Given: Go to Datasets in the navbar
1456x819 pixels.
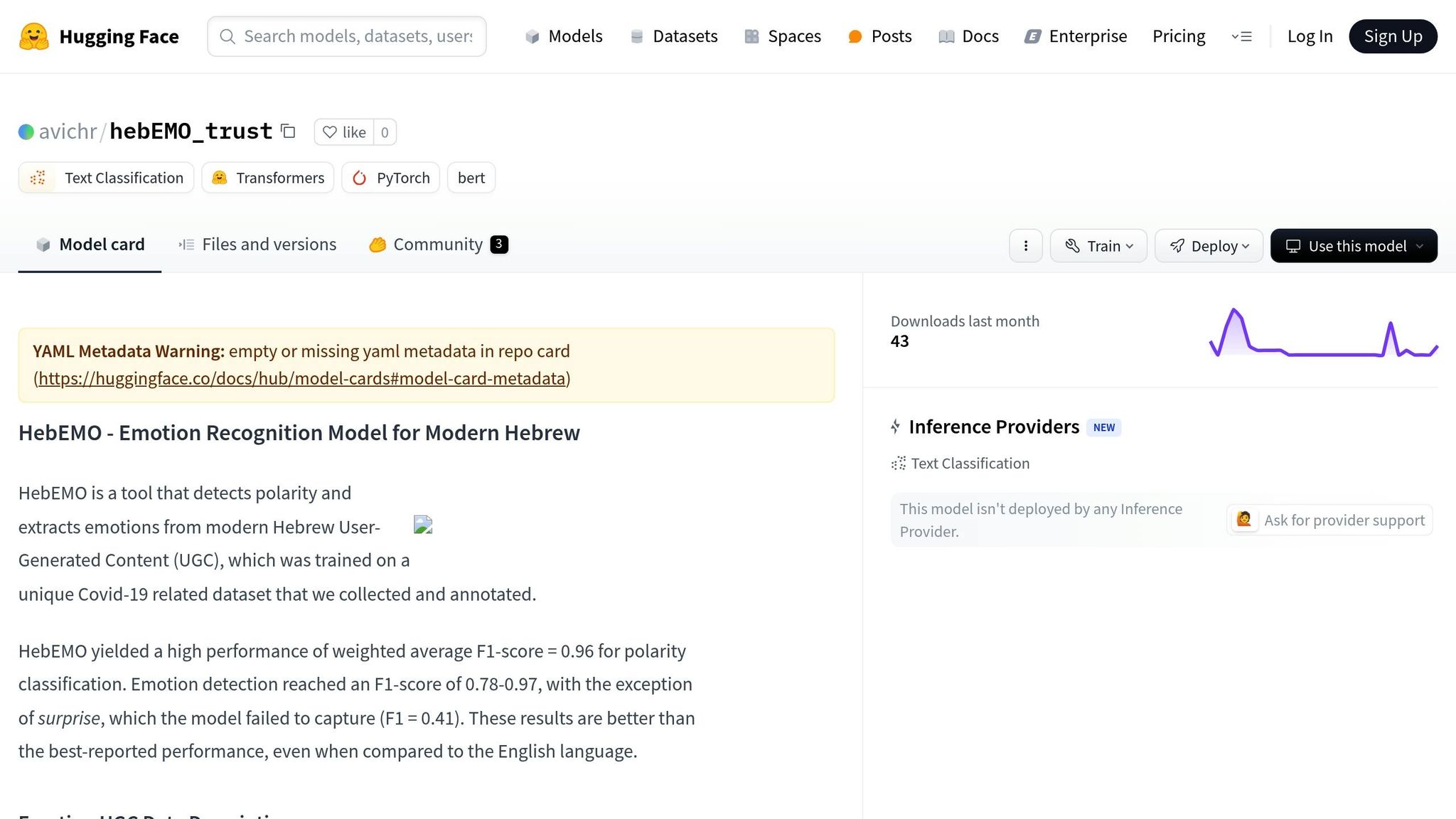Looking at the screenshot, I should [x=674, y=36].
